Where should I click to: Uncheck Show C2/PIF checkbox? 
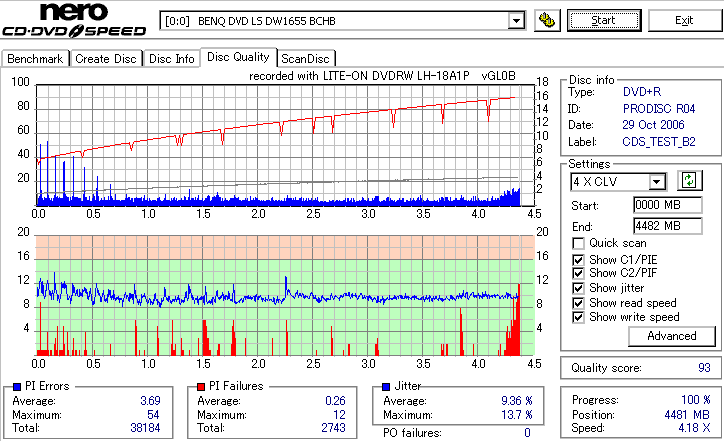[x=578, y=273]
